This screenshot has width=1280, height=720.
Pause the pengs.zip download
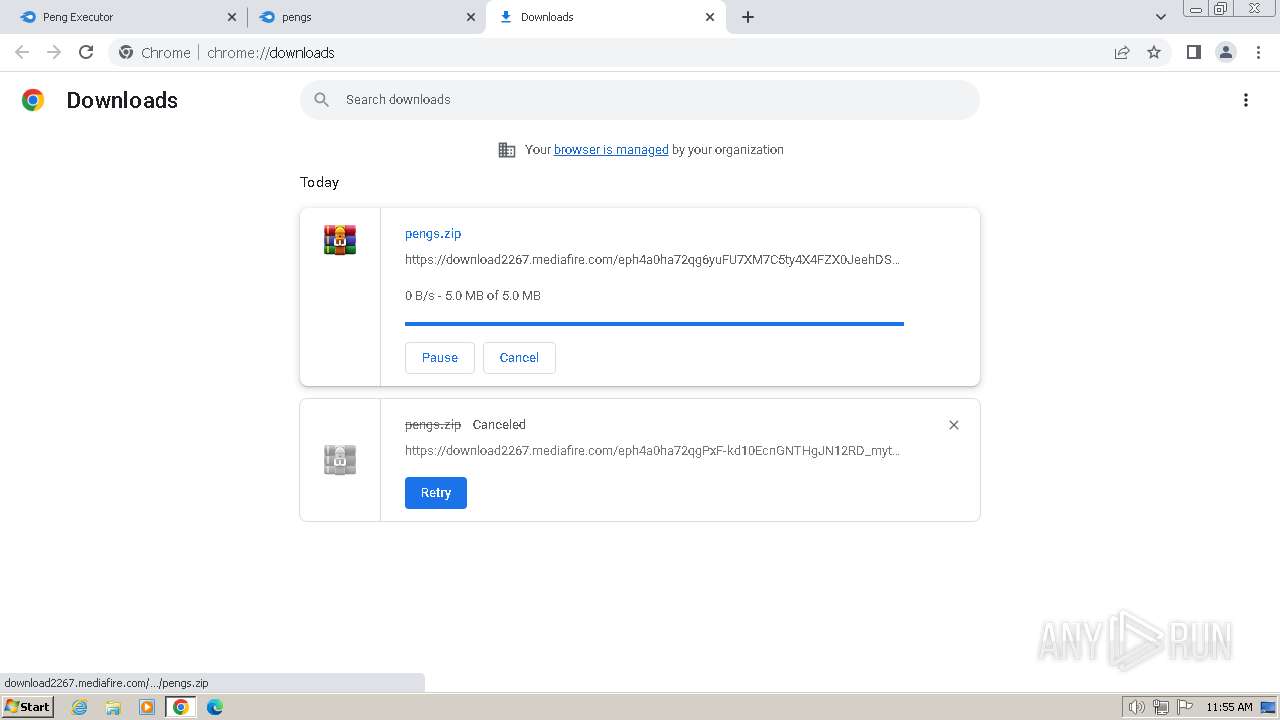coord(440,358)
